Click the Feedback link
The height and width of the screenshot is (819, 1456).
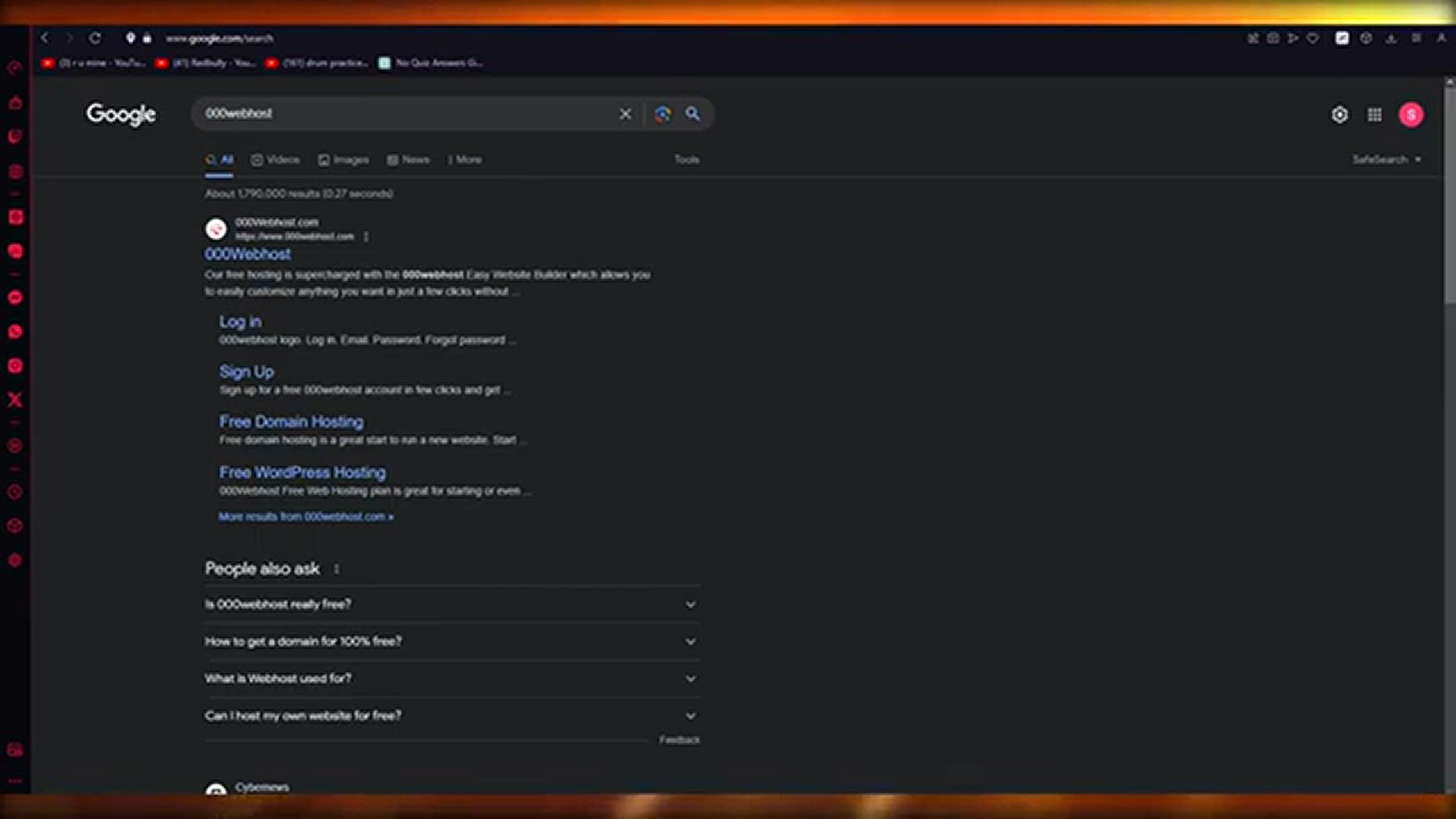coord(679,739)
